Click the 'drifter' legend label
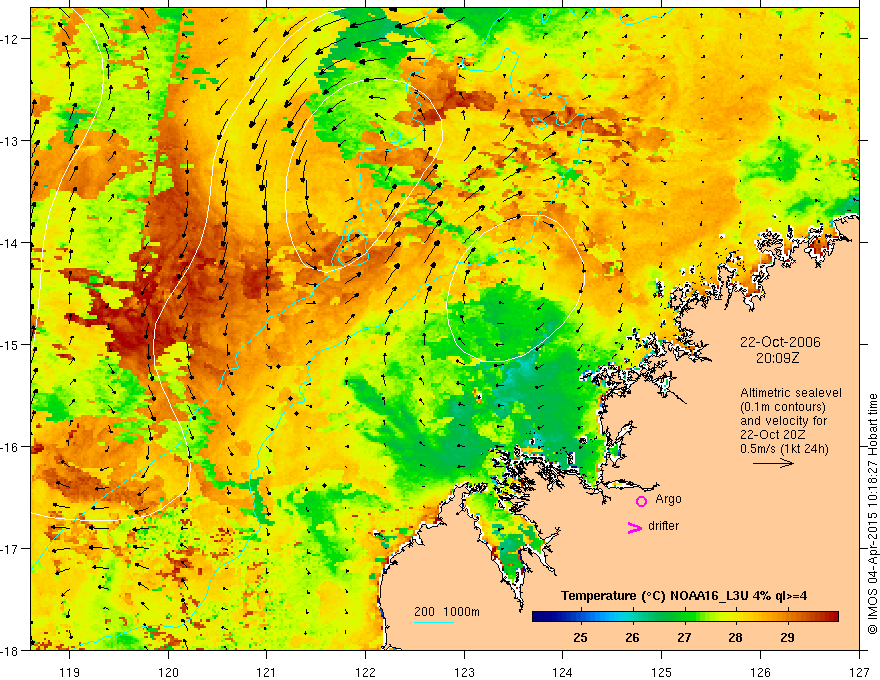 pos(663,526)
